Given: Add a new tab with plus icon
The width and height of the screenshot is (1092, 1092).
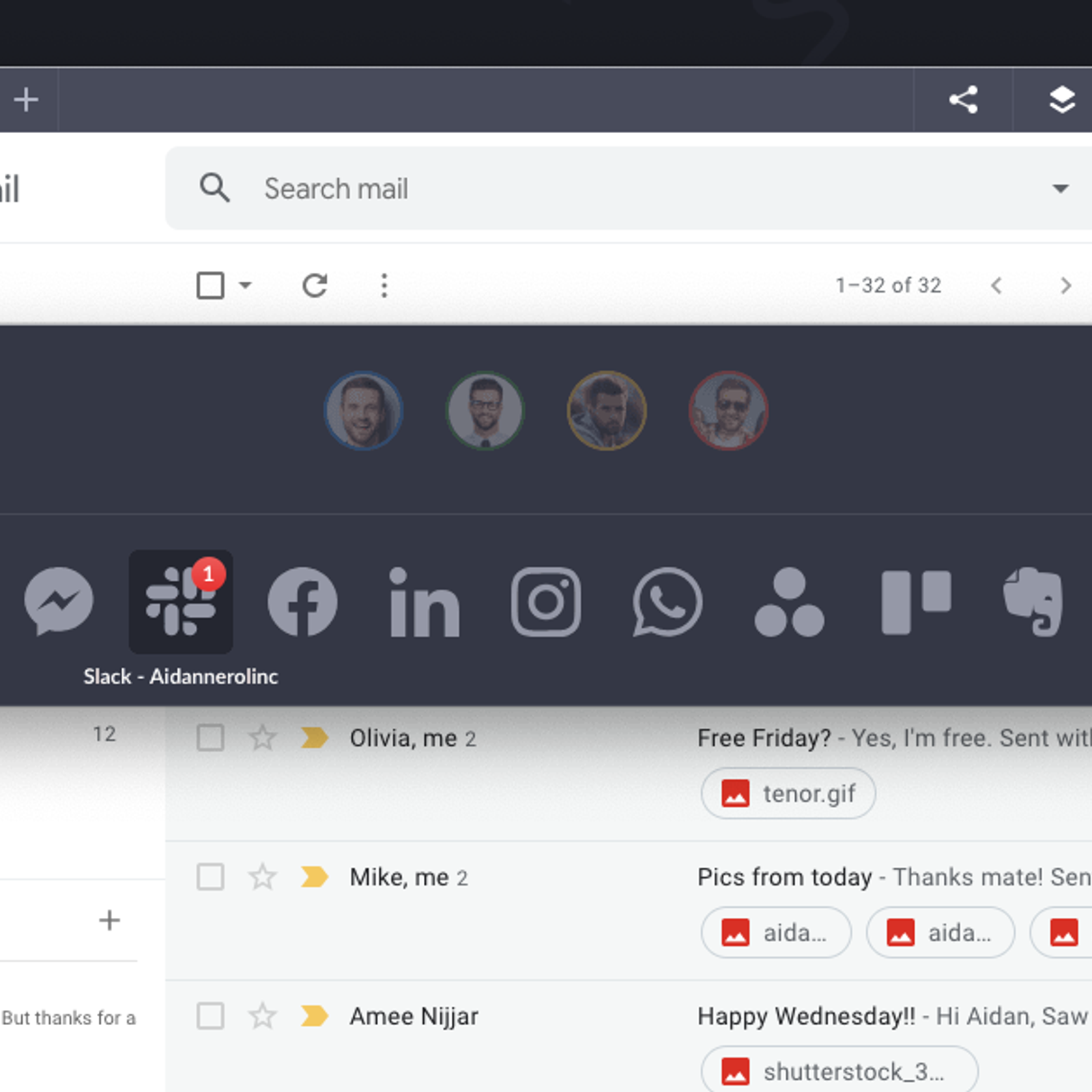Looking at the screenshot, I should click(27, 100).
